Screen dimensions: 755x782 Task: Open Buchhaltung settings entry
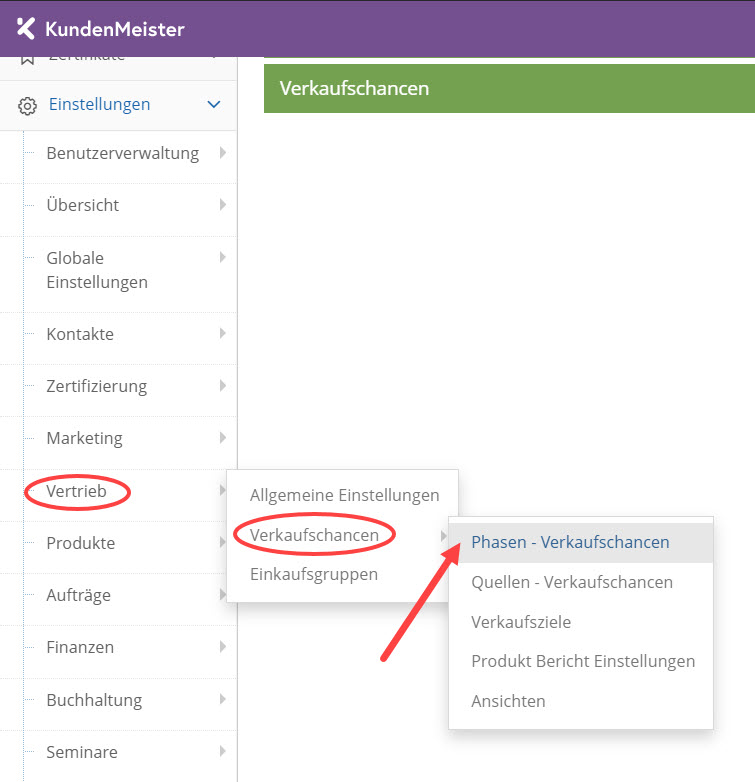94,700
